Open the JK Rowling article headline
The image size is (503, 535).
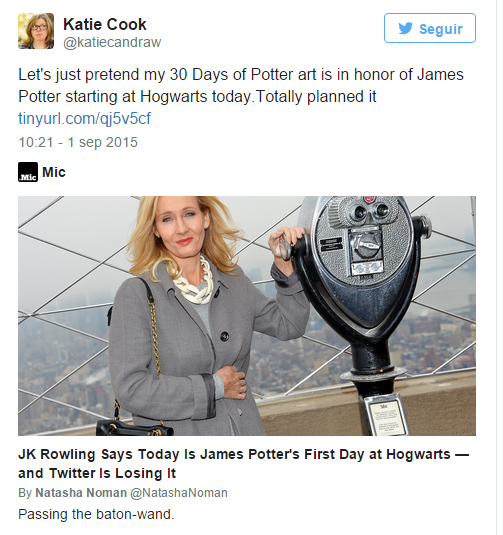[x=244, y=464]
